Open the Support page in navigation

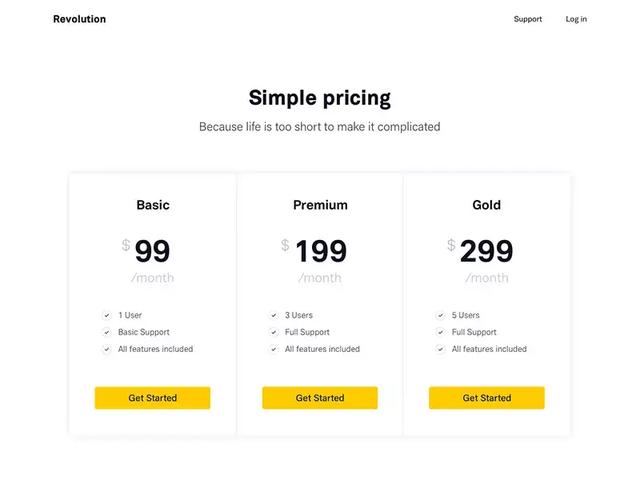click(528, 19)
